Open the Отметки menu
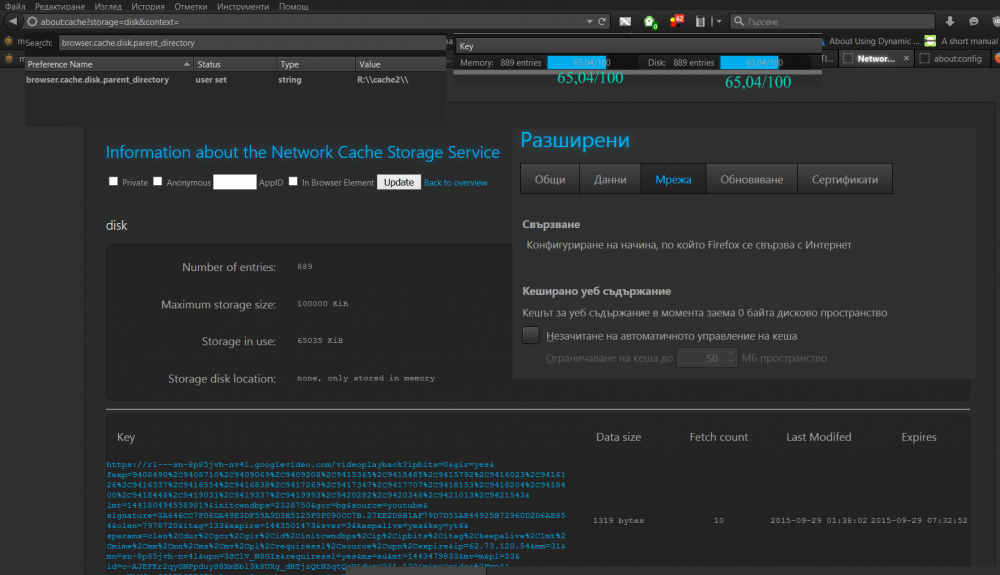Image resolution: width=1000 pixels, height=575 pixels. coord(191,6)
